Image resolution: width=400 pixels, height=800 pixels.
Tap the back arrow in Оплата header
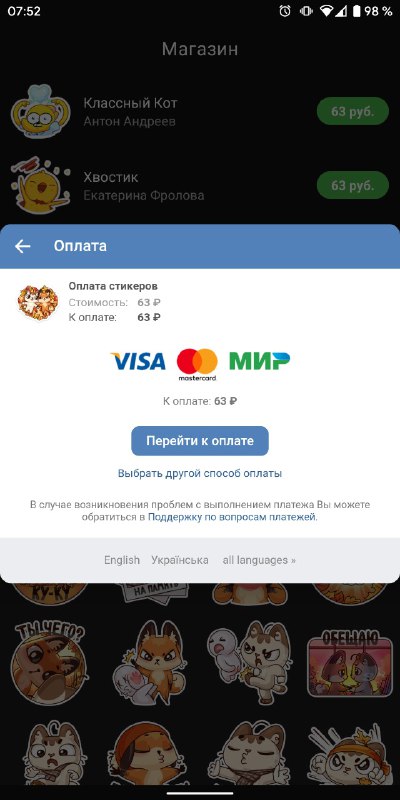coord(22,246)
